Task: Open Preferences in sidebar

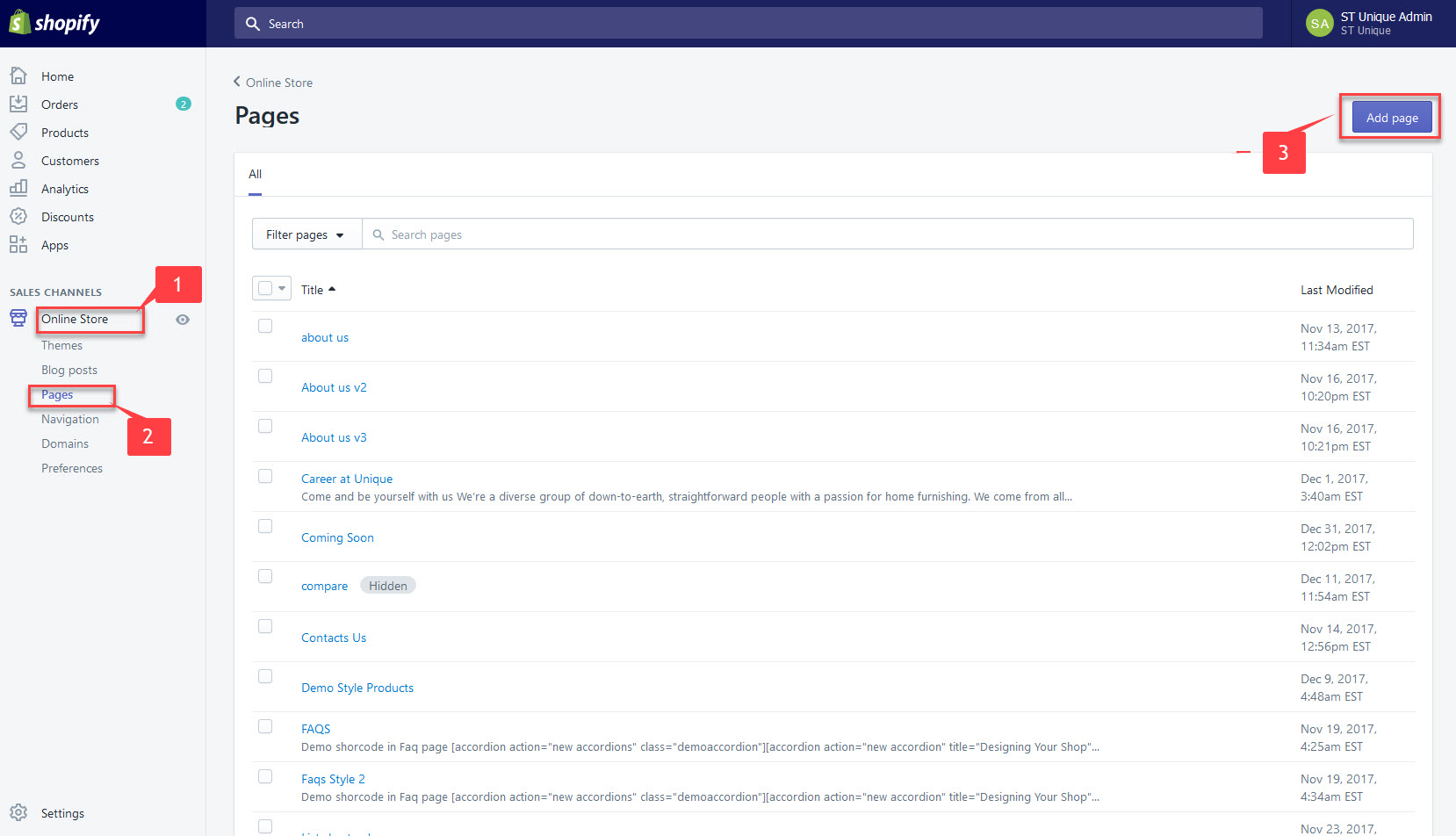Action: [x=72, y=468]
